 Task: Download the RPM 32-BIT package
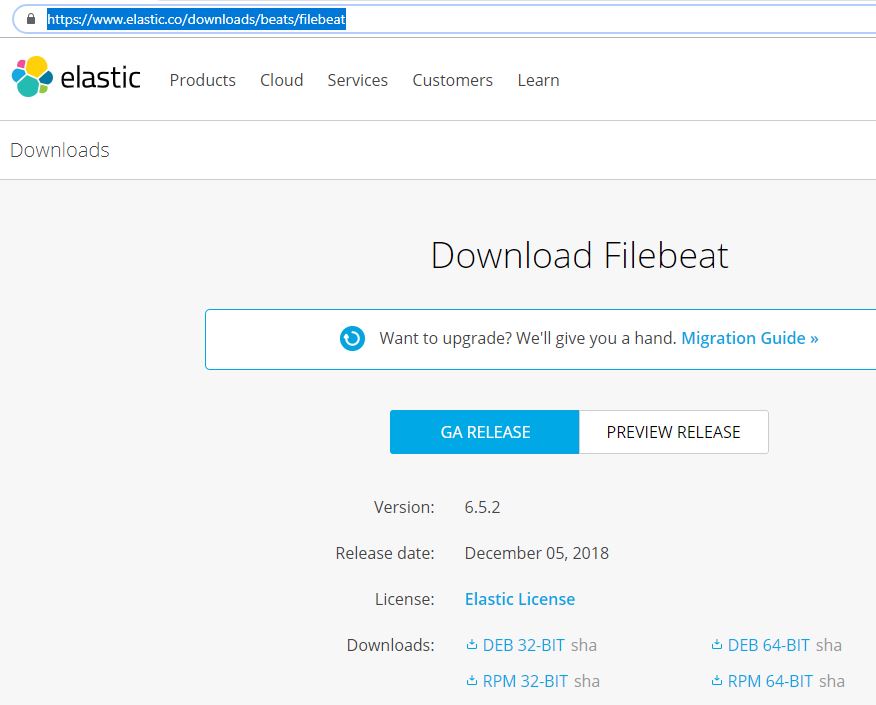[x=525, y=681]
